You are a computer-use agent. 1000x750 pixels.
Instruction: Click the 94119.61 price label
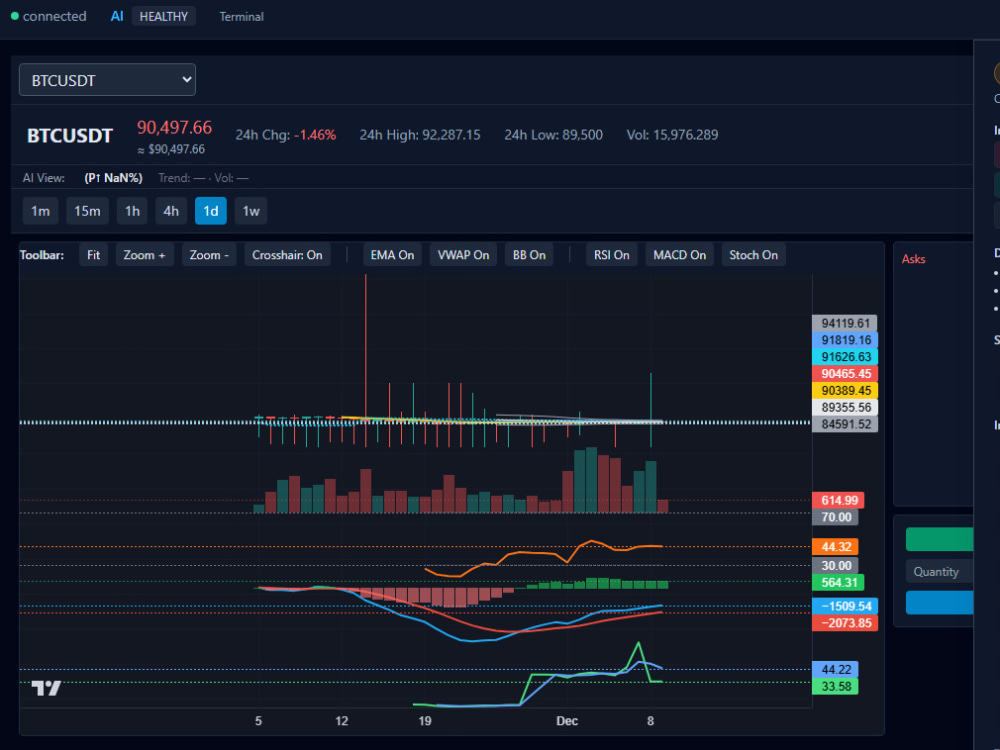tap(845, 323)
